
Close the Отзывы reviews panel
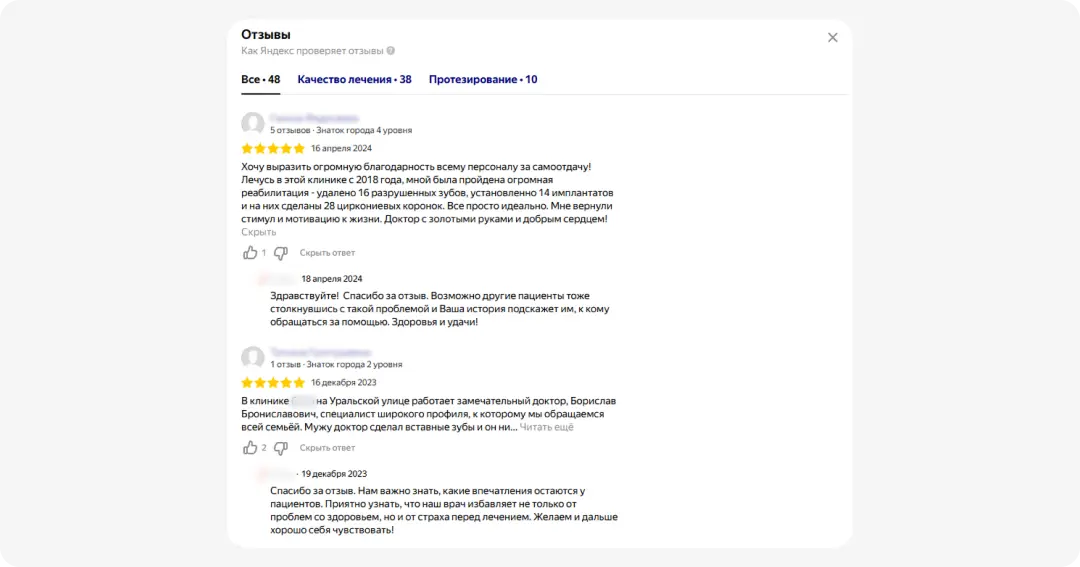tap(832, 38)
